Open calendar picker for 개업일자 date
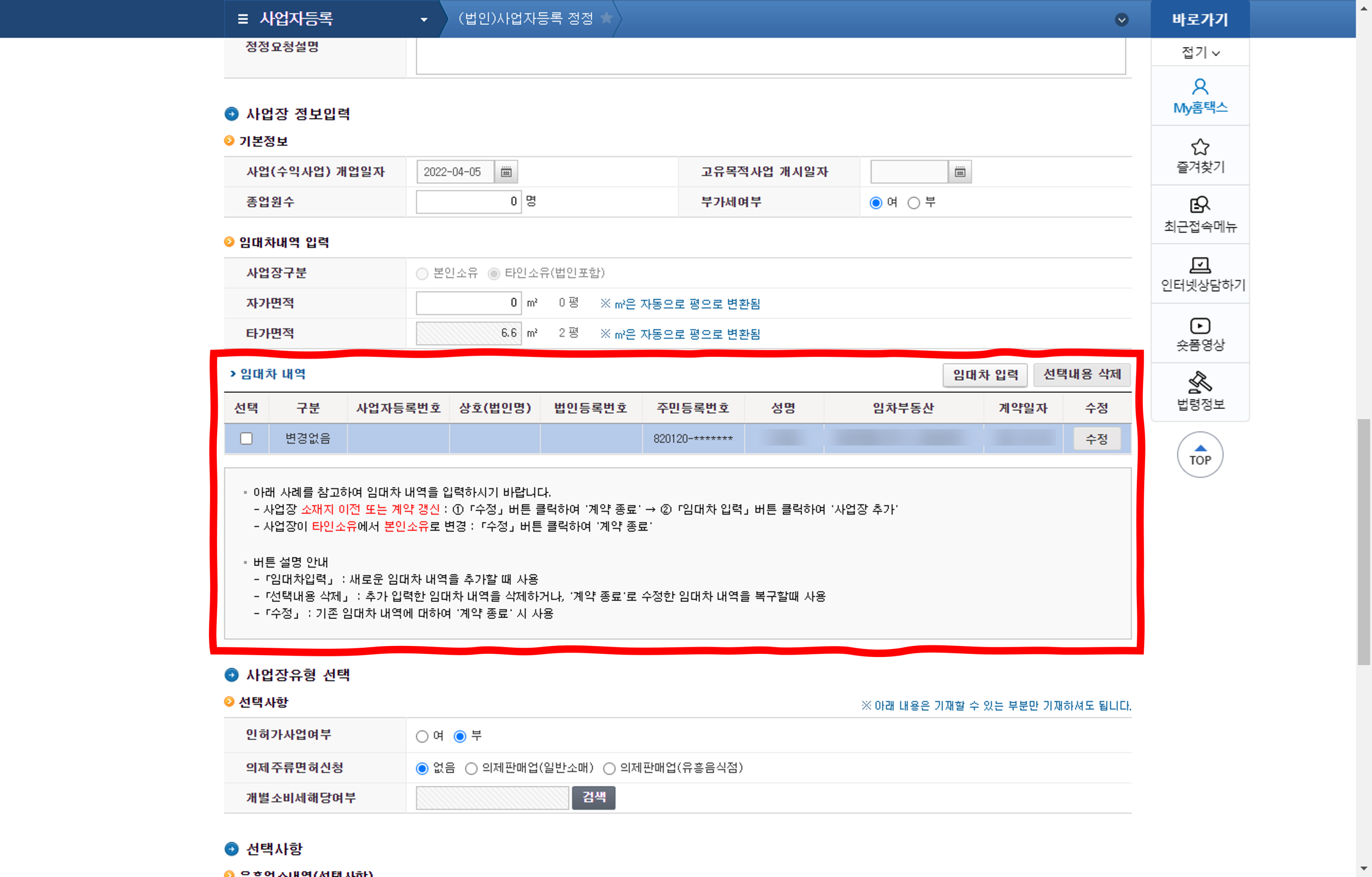The image size is (1372, 877). 506,172
